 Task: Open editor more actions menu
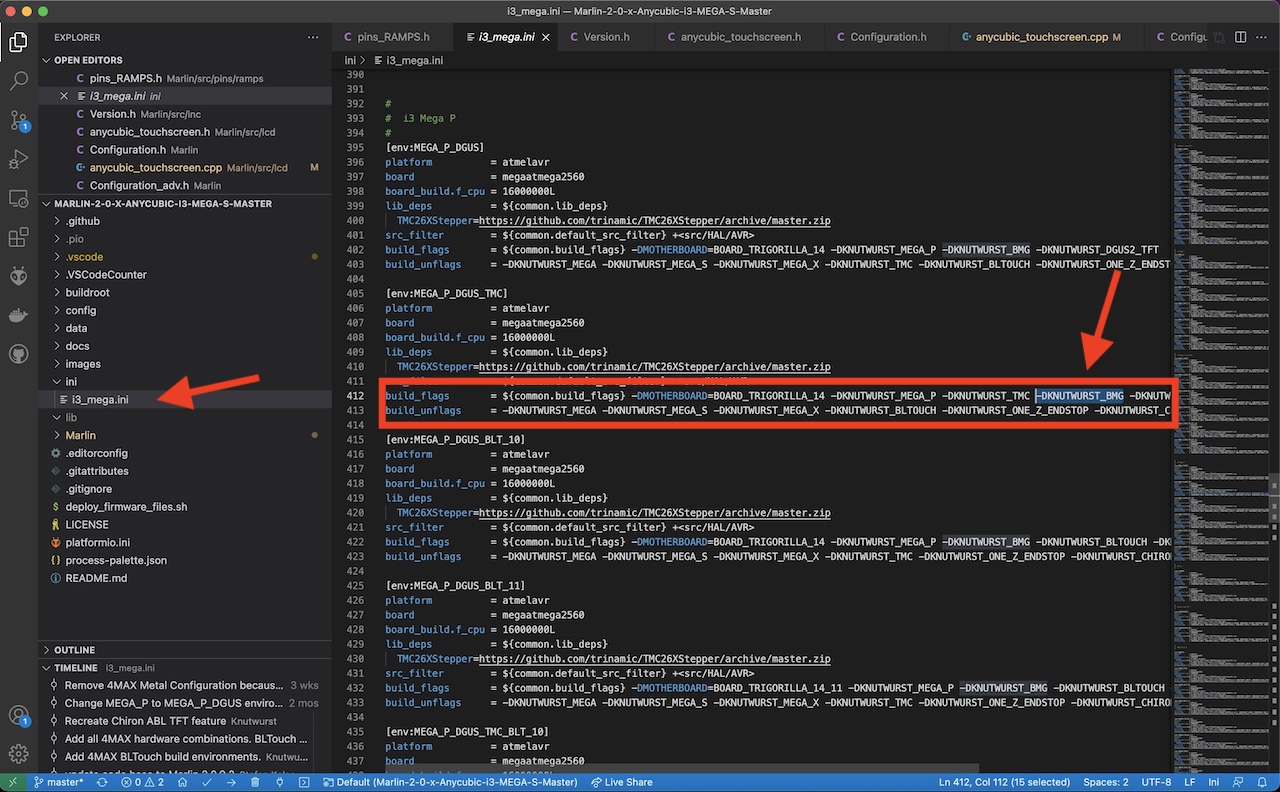coord(1262,37)
